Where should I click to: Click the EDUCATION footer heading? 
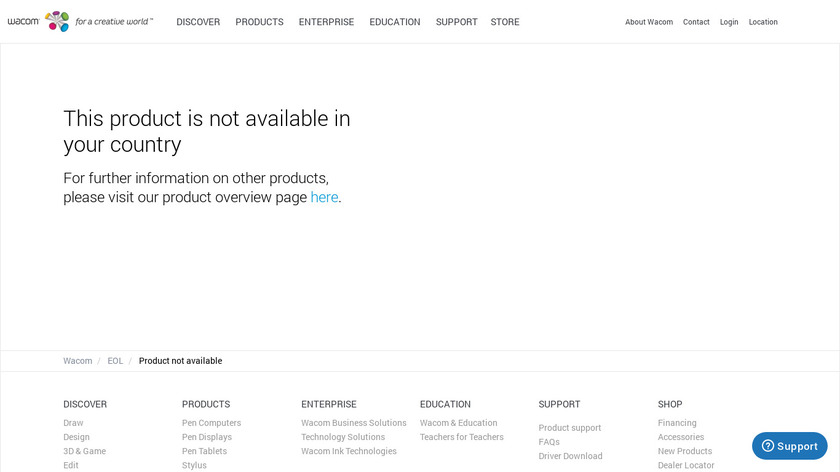[445, 404]
